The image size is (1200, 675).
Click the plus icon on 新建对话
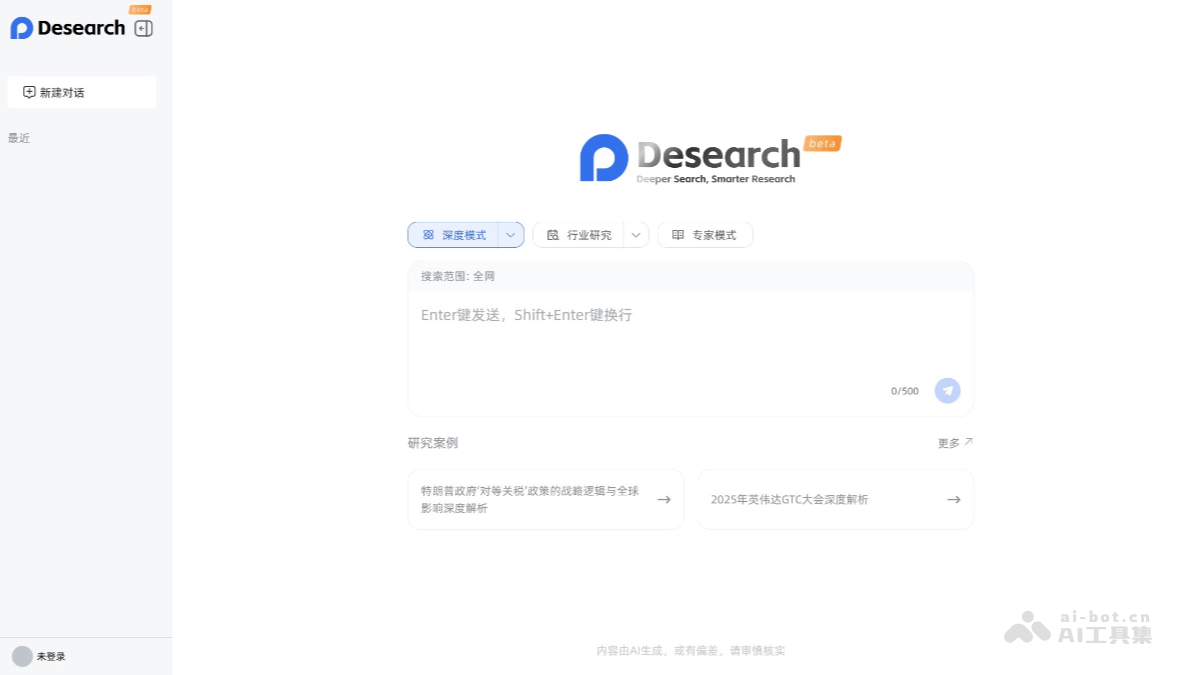coord(28,91)
